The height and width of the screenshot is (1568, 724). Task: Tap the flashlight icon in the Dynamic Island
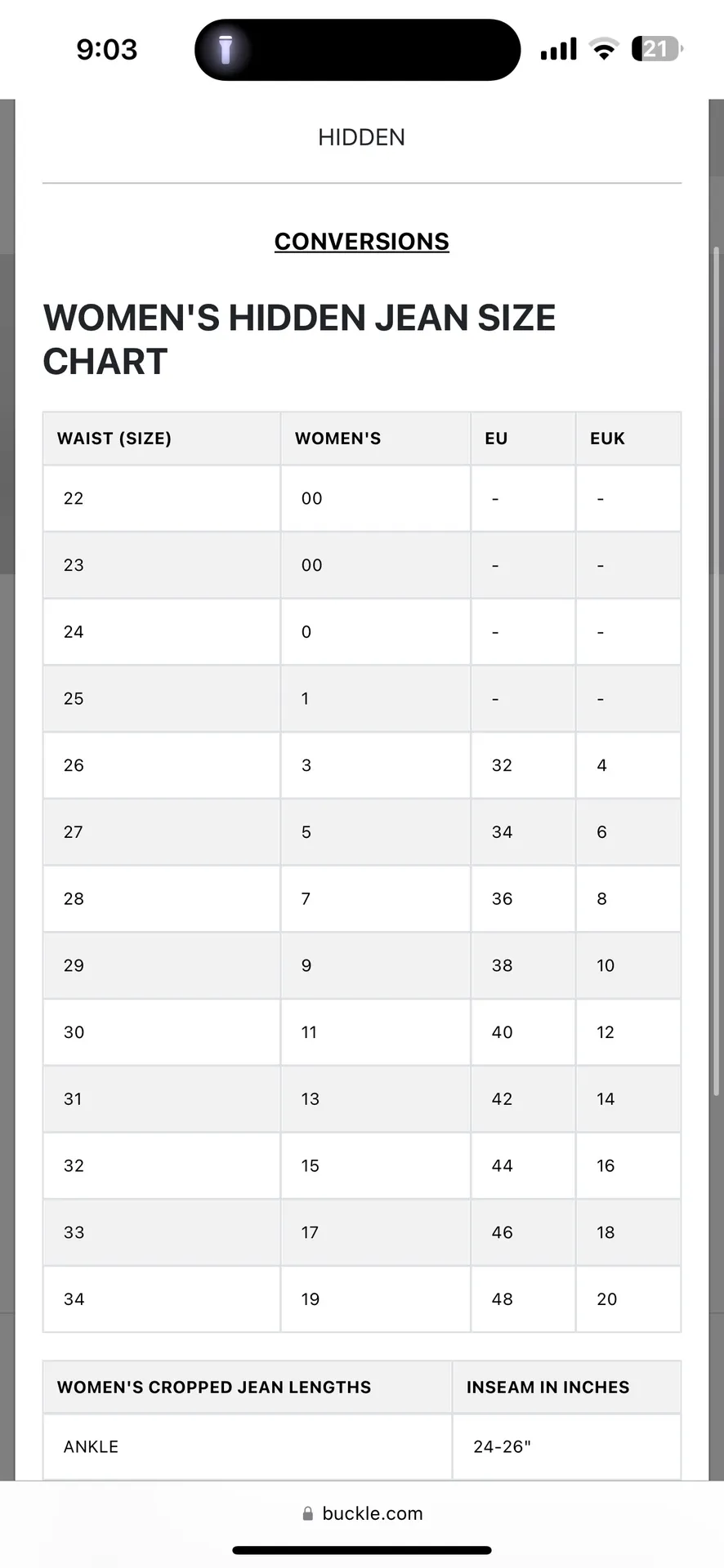[x=226, y=50]
